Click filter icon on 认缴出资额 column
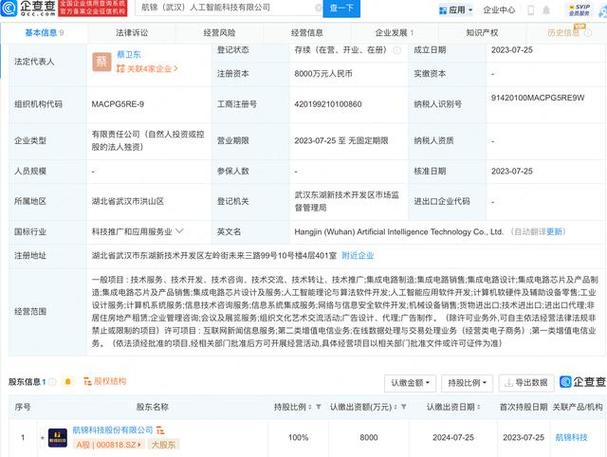 (403, 407)
